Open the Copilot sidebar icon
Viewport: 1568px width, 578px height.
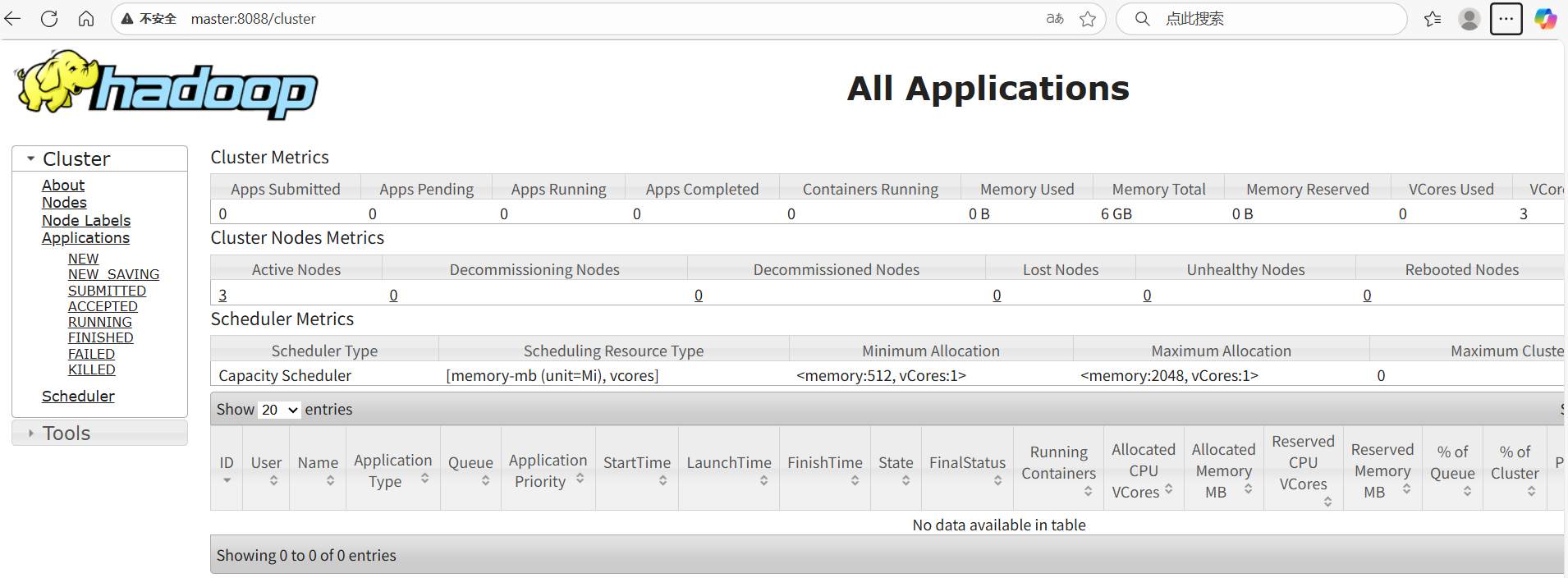(x=1546, y=19)
